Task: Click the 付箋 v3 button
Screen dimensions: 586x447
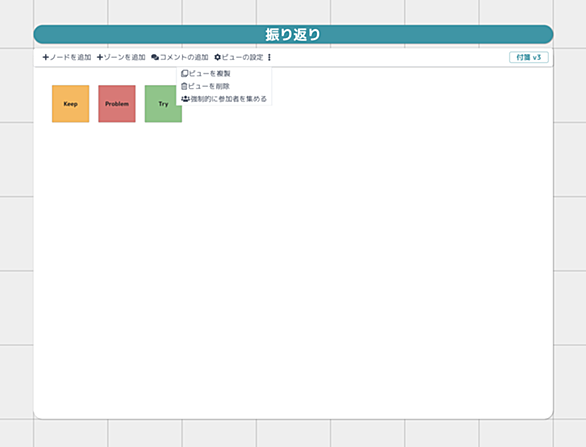Action: (529, 57)
